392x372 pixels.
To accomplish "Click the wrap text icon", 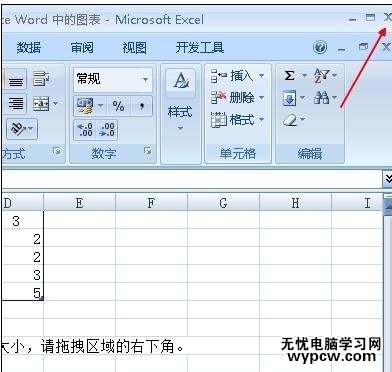I will click(x=41, y=79).
